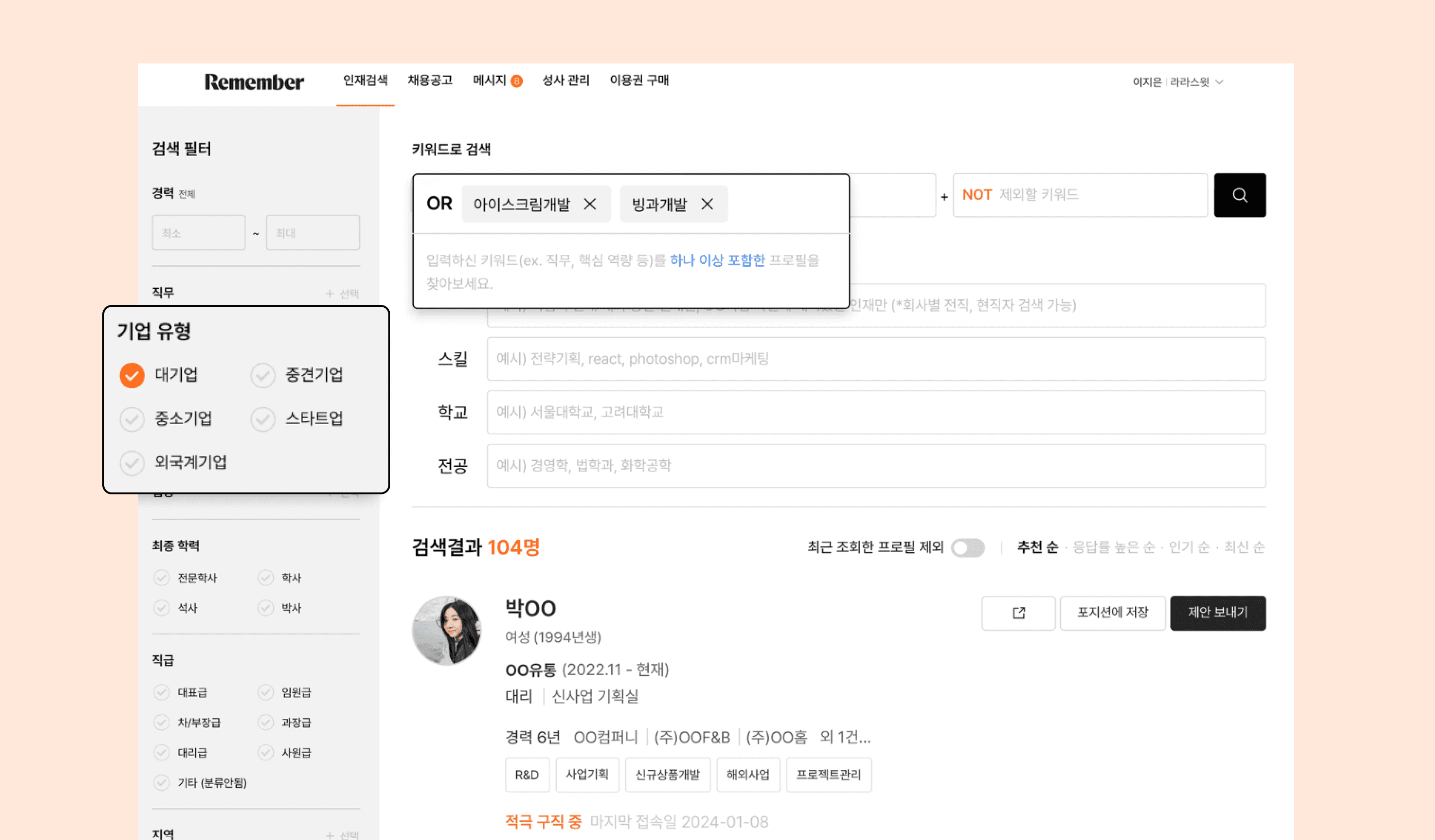Toggle 최근 조회한 프로필 제외 switch
Viewport: 1435px width, 840px height.
pos(968,547)
